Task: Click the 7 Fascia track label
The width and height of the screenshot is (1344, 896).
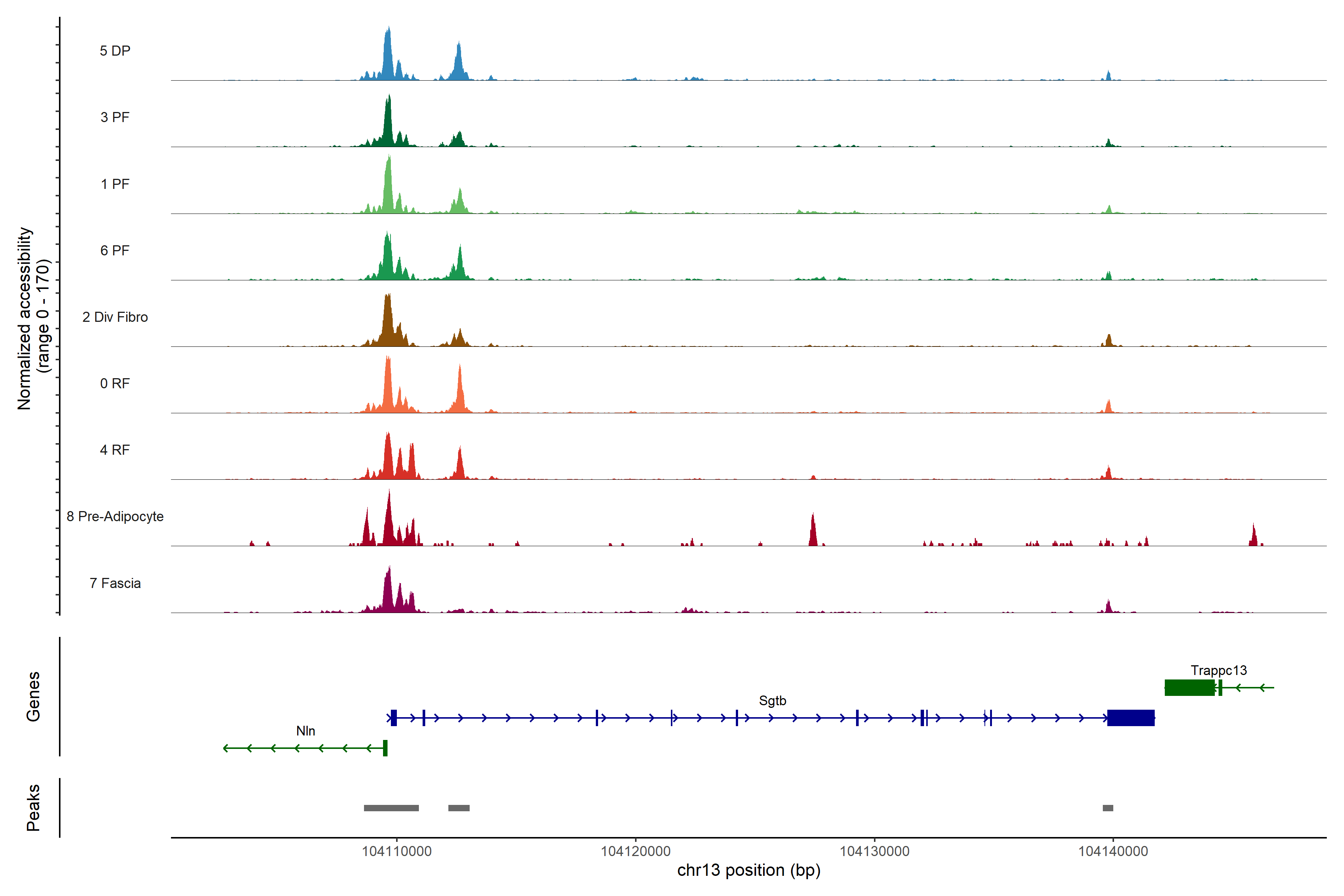Action: [115, 584]
